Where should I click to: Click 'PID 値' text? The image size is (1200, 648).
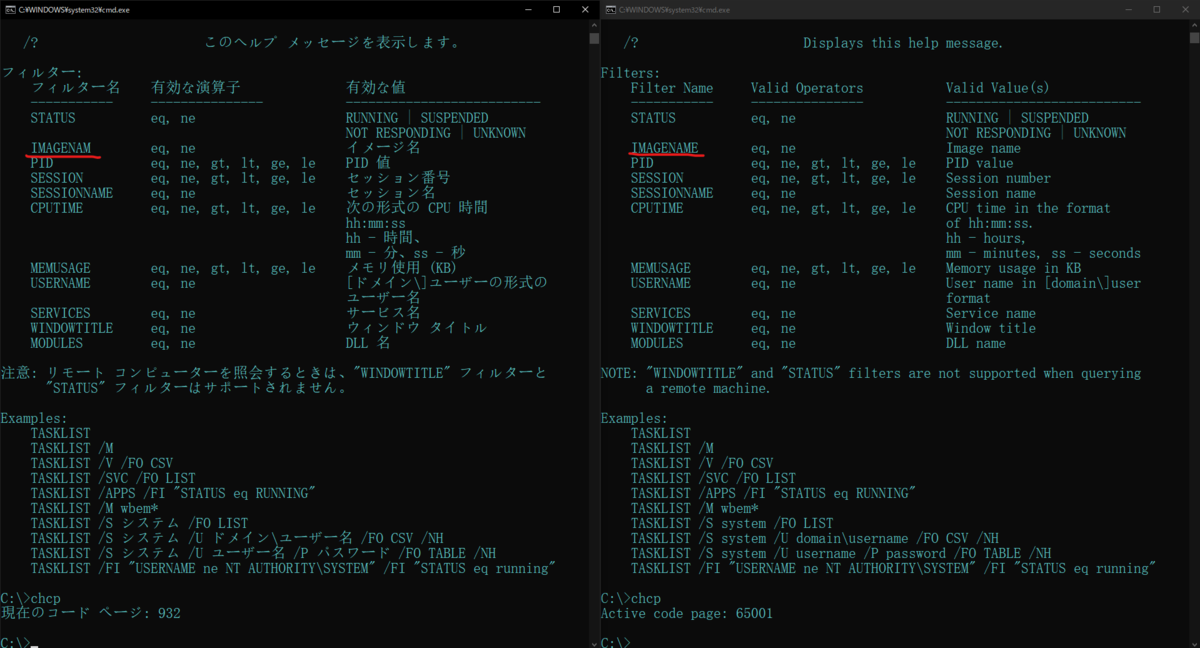point(368,163)
